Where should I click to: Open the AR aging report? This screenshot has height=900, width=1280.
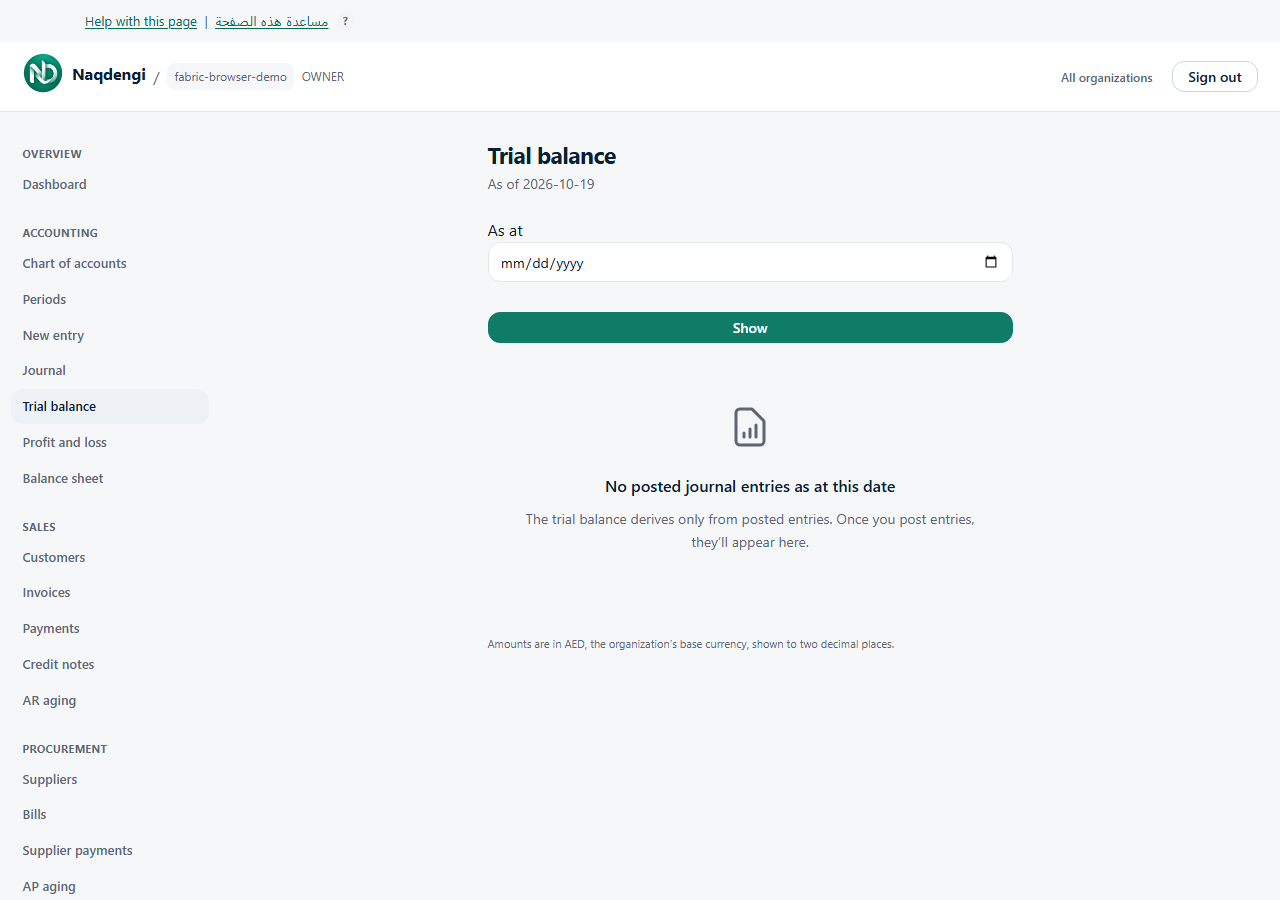[49, 700]
